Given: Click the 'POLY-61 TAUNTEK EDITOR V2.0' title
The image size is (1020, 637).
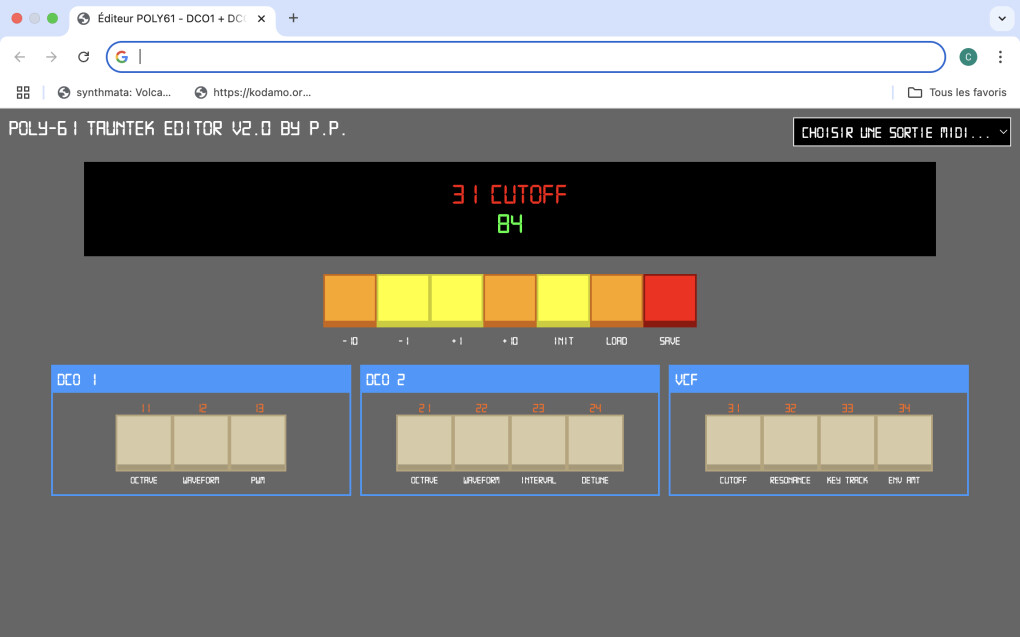Looking at the screenshot, I should click(x=177, y=128).
